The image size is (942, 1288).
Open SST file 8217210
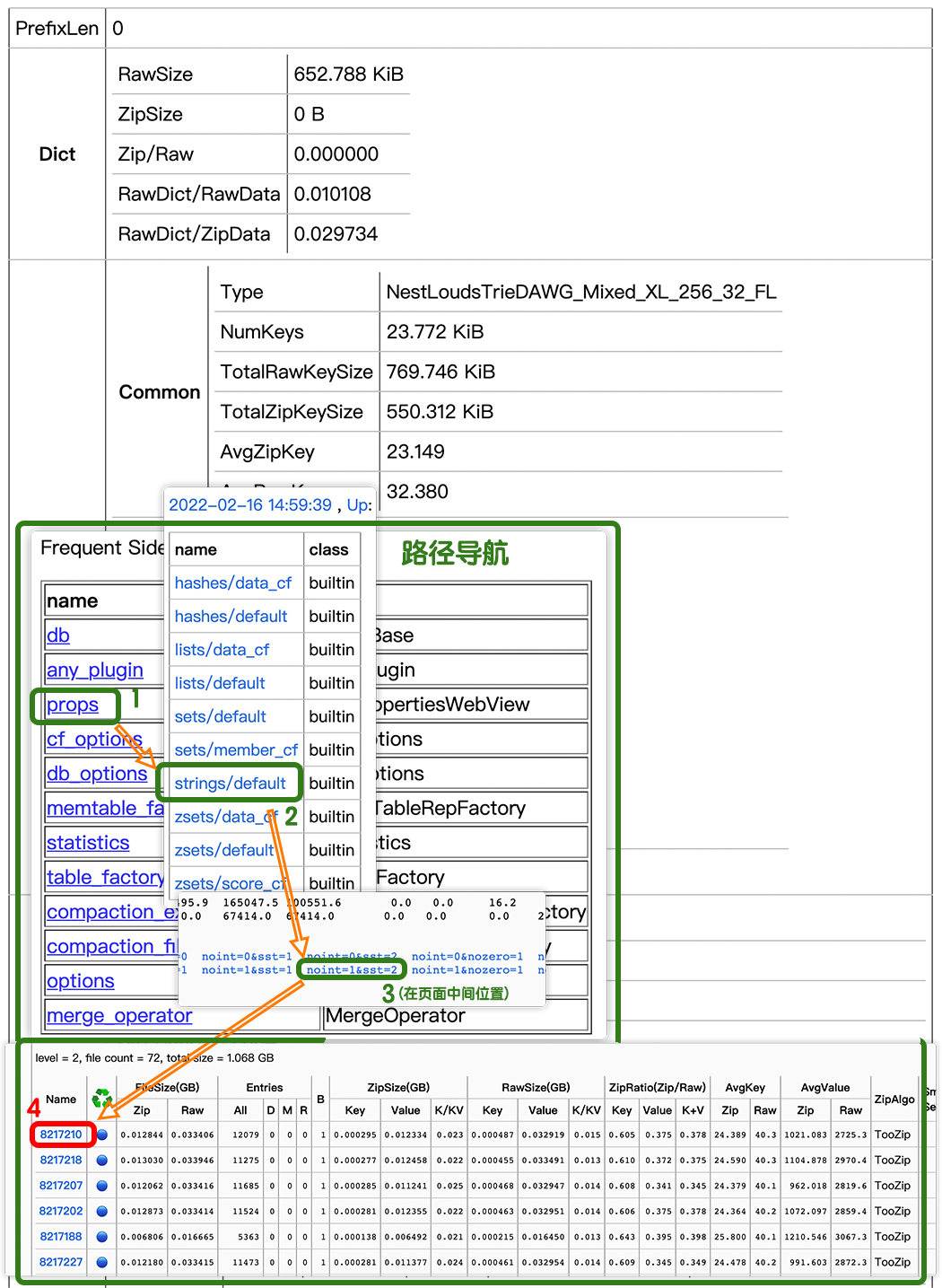(61, 1135)
